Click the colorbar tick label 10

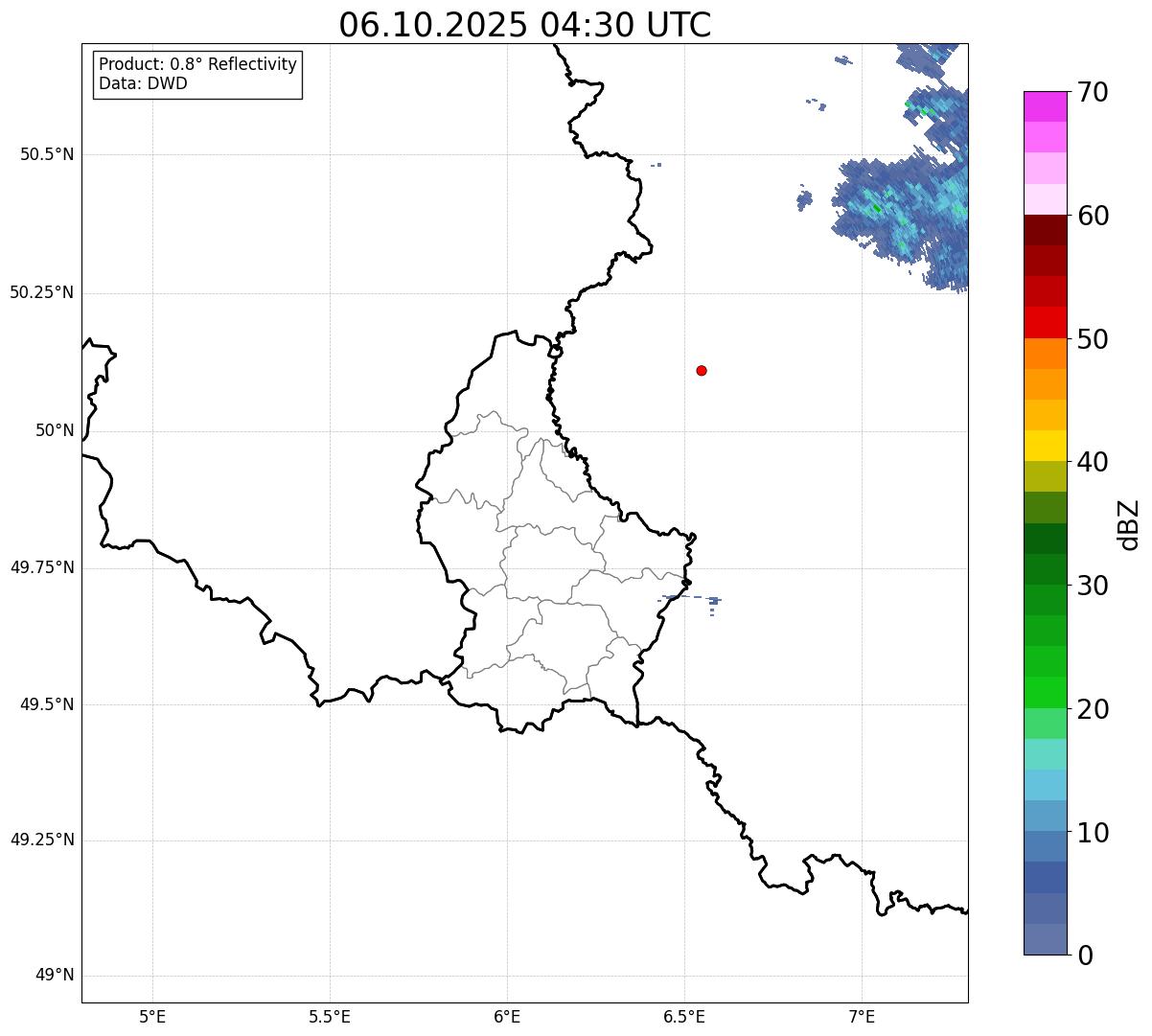1093,832
